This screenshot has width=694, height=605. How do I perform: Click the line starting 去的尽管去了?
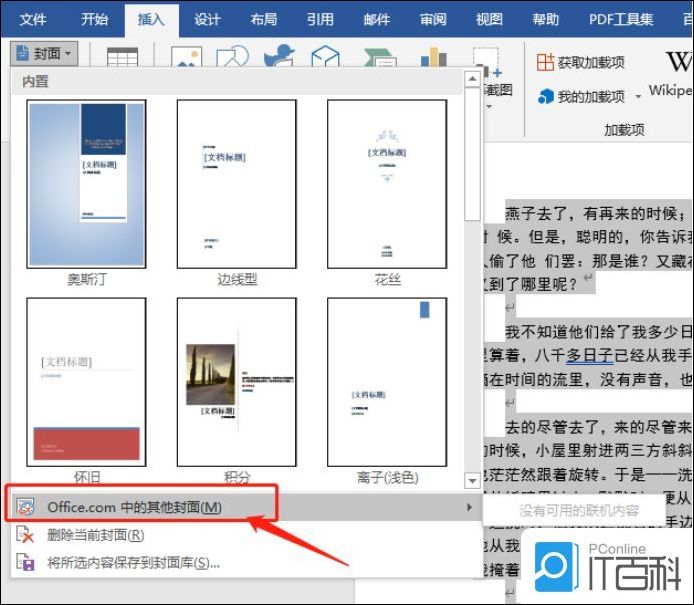coord(598,427)
